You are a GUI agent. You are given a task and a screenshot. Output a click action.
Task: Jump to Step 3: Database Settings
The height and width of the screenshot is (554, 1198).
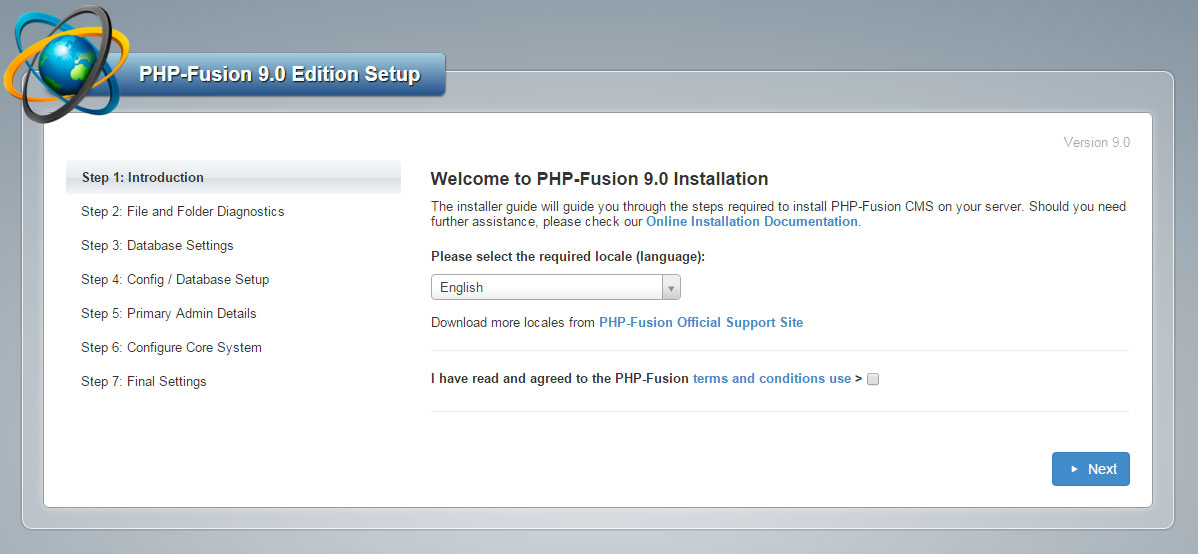pos(157,246)
